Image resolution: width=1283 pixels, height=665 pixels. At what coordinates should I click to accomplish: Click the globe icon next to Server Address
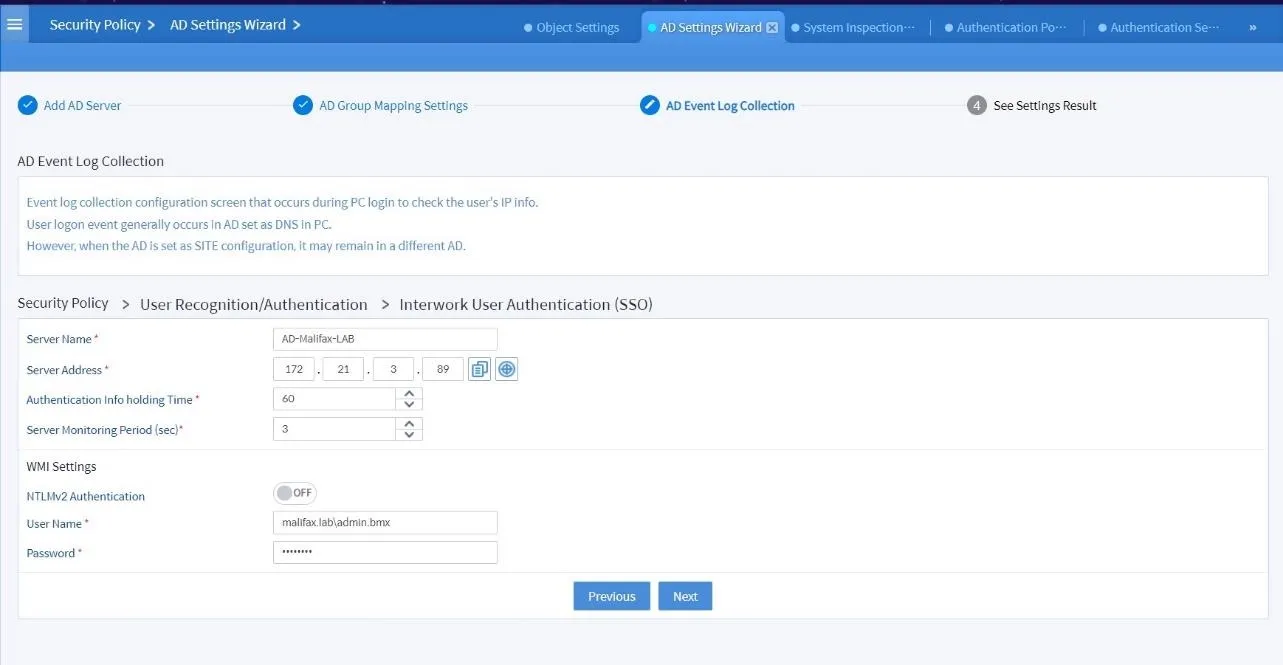tap(506, 368)
